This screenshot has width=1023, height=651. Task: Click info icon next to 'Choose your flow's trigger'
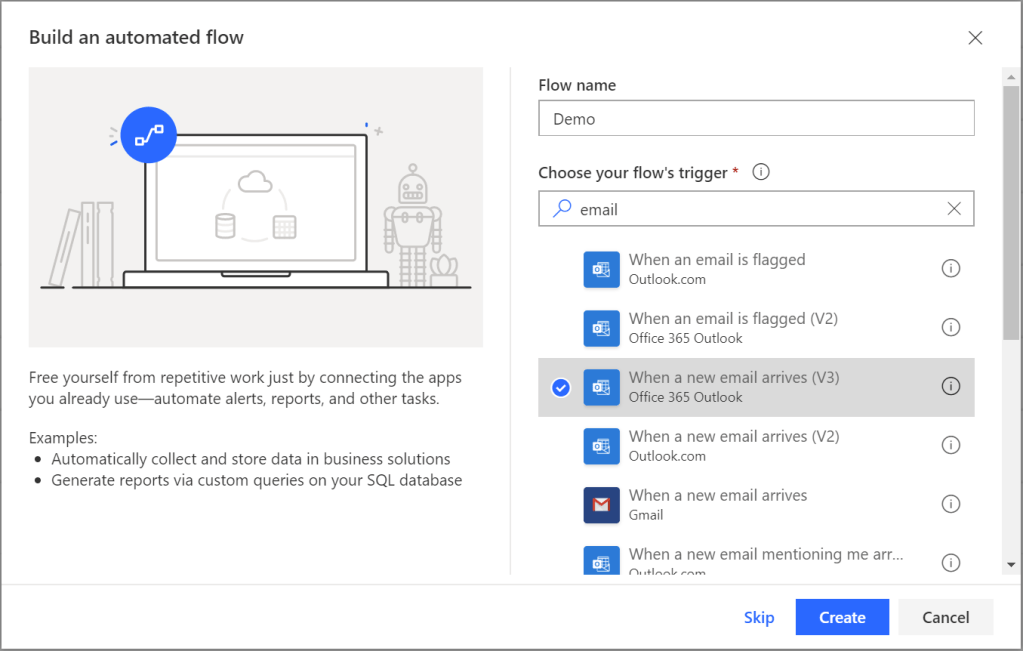[761, 172]
